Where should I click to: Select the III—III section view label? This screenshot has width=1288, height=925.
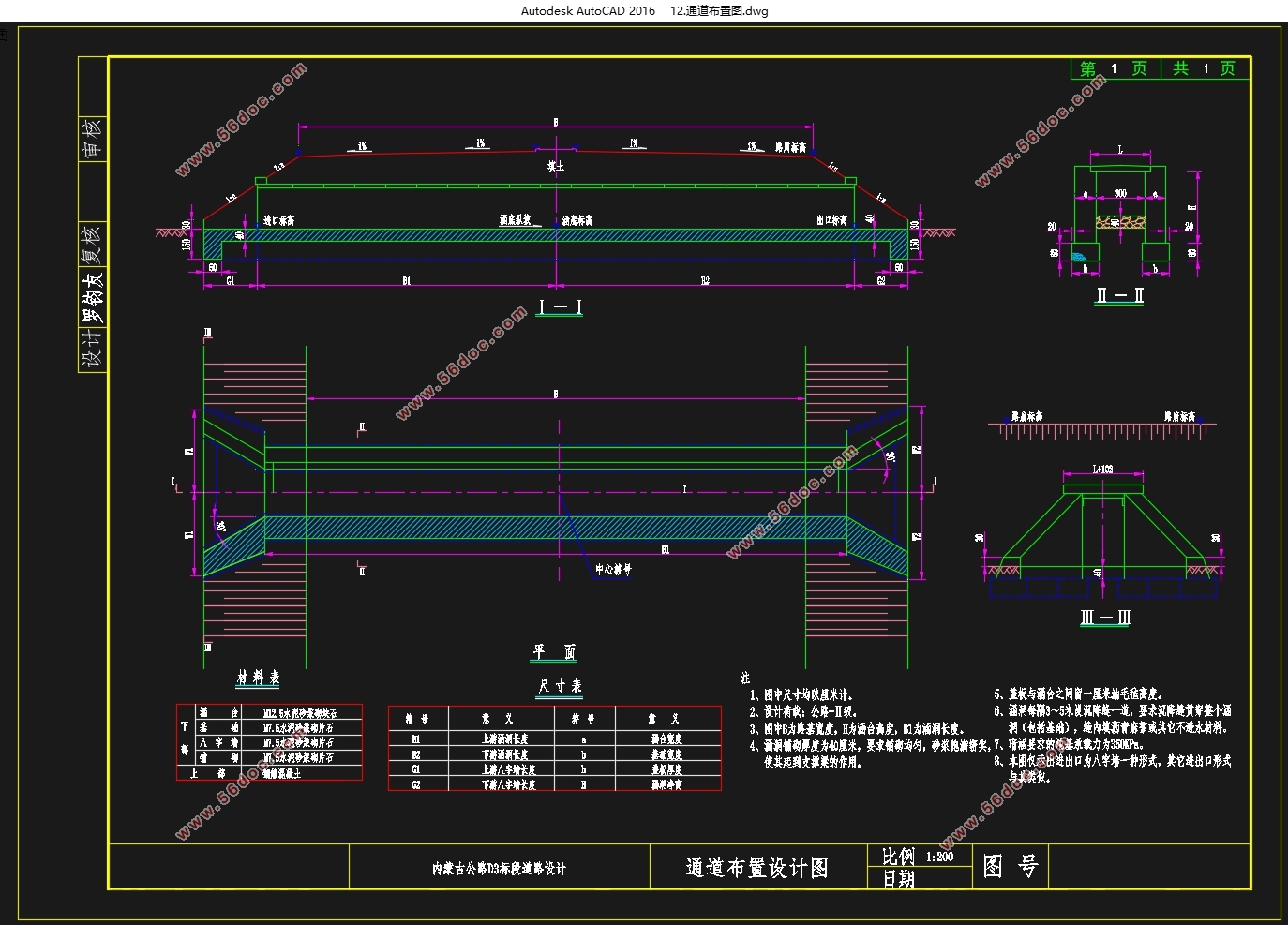(1105, 618)
